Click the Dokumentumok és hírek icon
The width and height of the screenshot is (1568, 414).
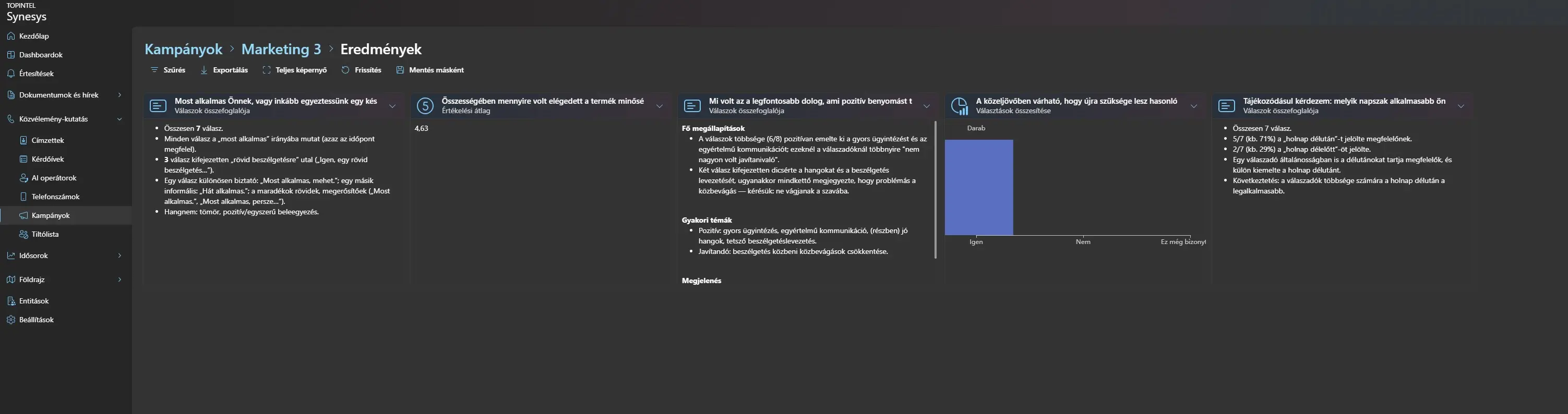11,95
